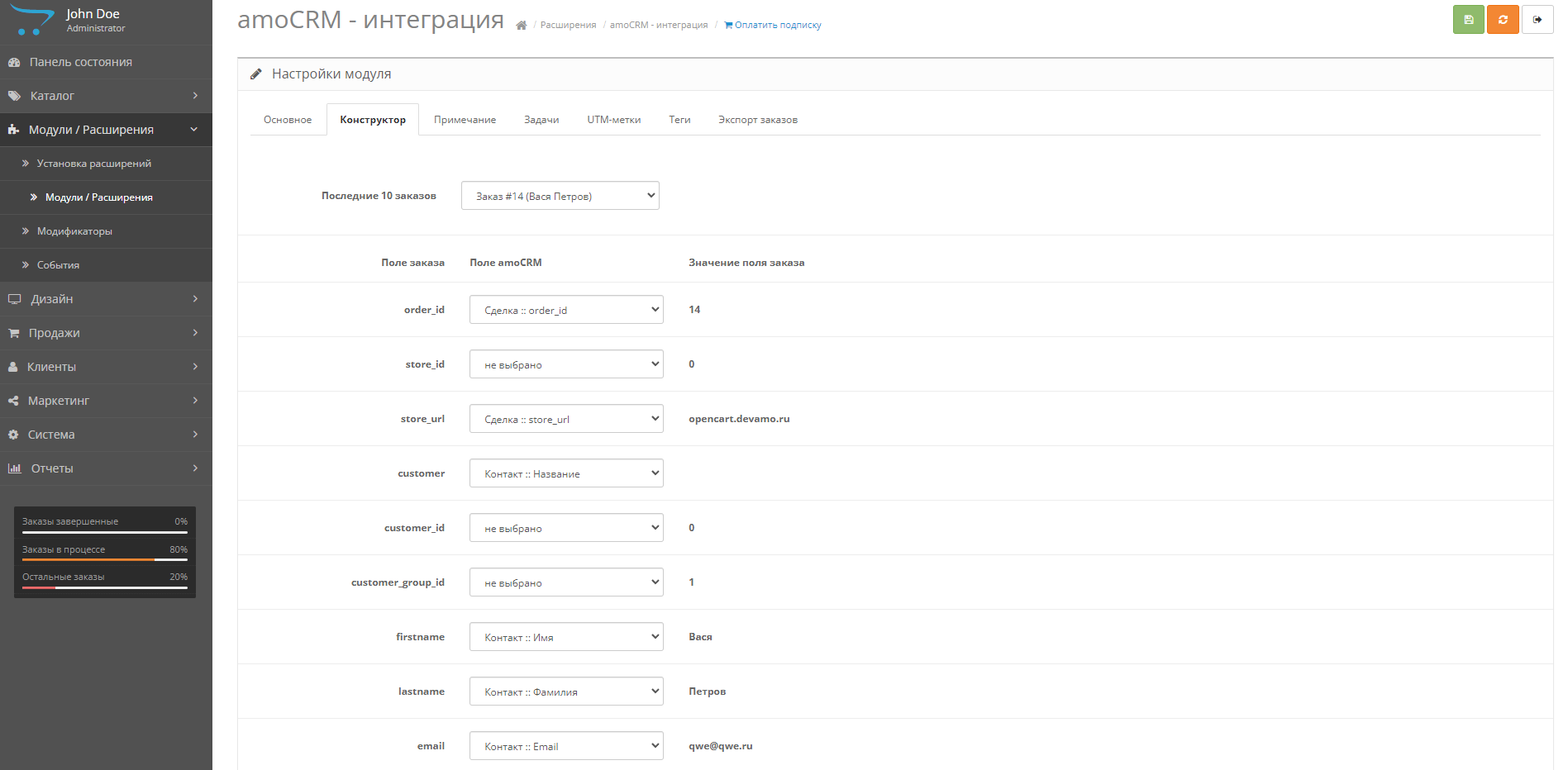Click the home icon in breadcrumbs
The image size is (1568, 770).
point(521,26)
